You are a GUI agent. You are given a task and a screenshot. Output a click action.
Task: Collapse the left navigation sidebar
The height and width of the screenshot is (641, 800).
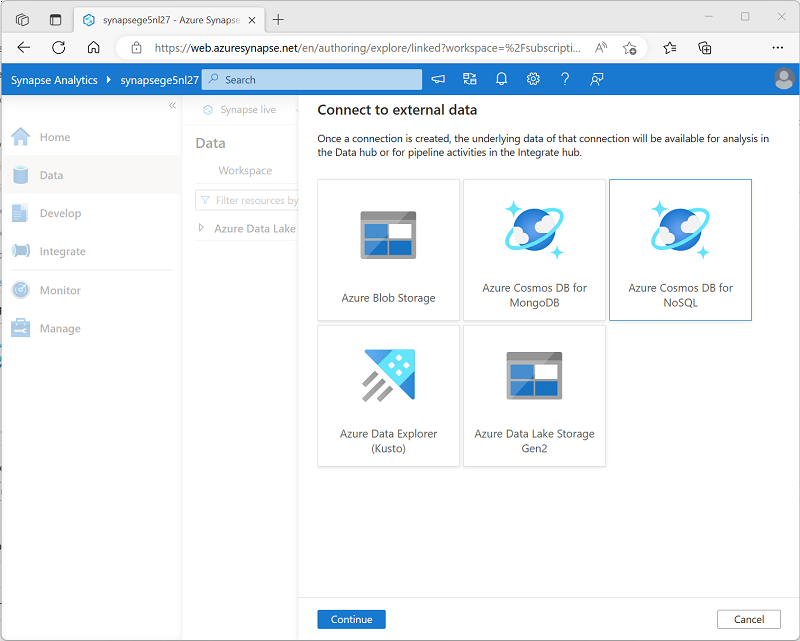click(x=171, y=105)
